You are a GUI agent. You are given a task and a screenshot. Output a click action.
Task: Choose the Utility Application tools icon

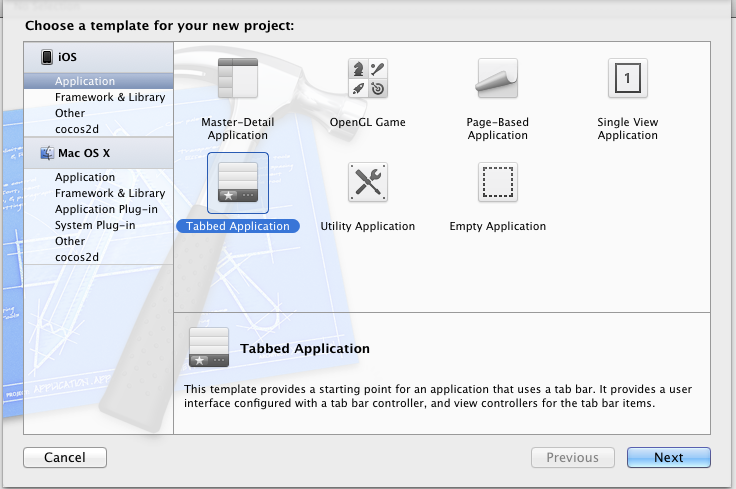pyautogui.click(x=368, y=182)
